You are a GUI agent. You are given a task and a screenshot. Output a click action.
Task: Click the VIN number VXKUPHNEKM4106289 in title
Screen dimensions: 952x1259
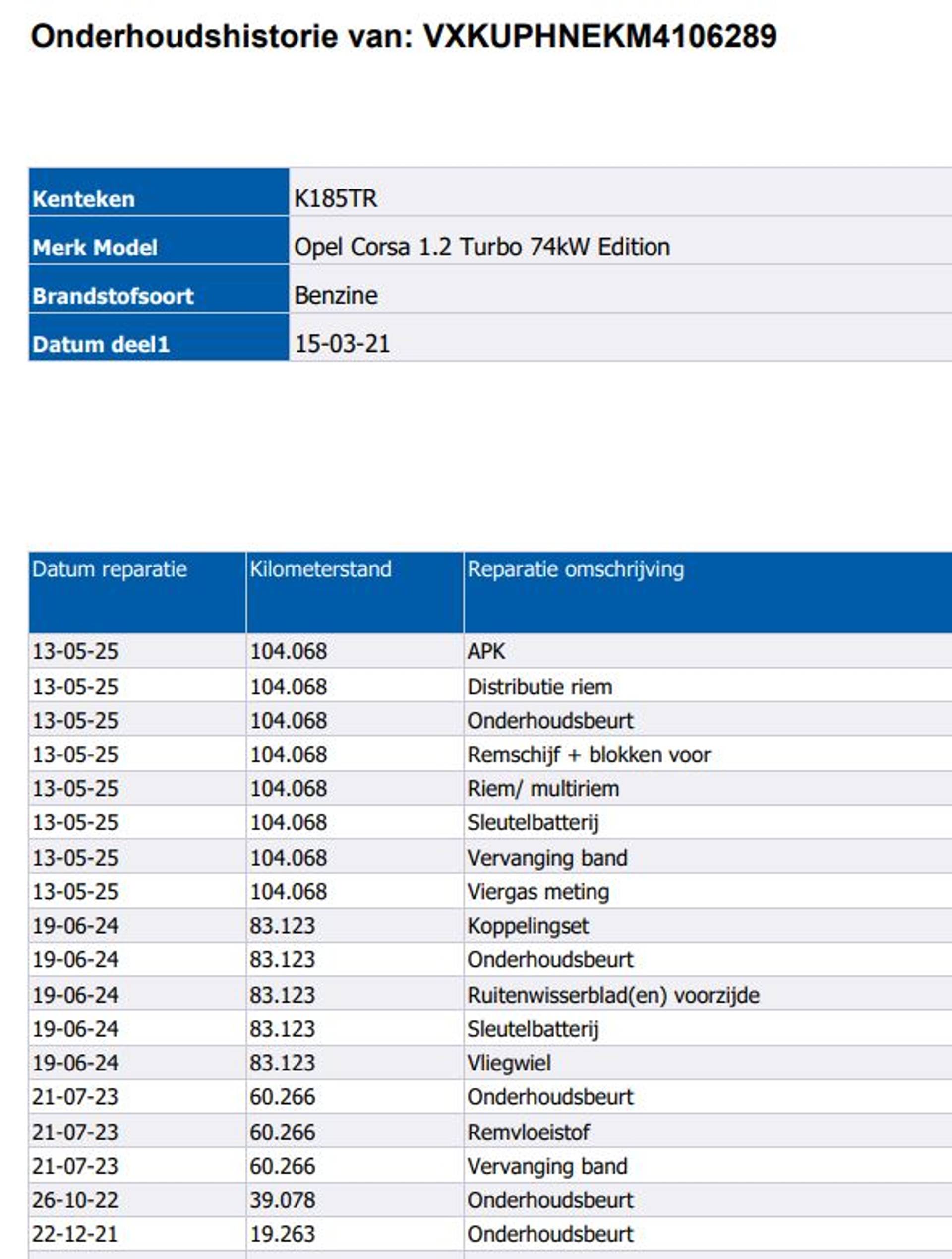[600, 36]
